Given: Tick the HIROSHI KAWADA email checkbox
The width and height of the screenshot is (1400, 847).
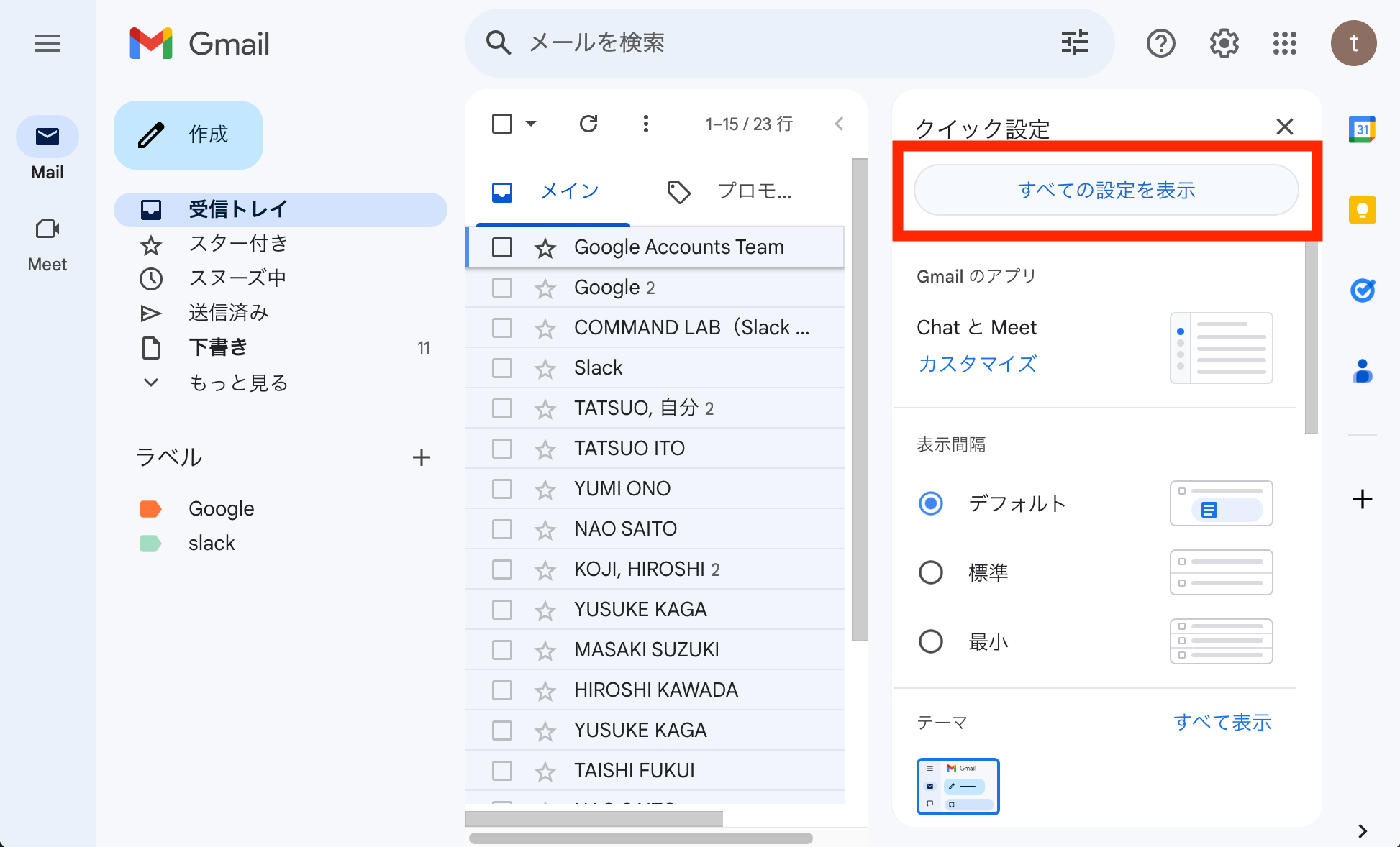Looking at the screenshot, I should tap(502, 690).
